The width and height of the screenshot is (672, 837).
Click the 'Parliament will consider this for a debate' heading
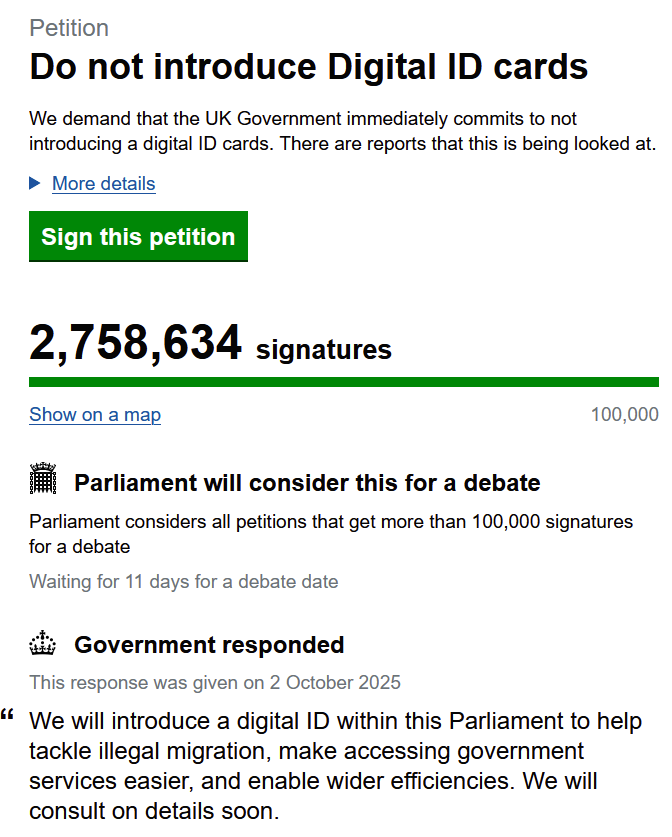[x=307, y=483]
